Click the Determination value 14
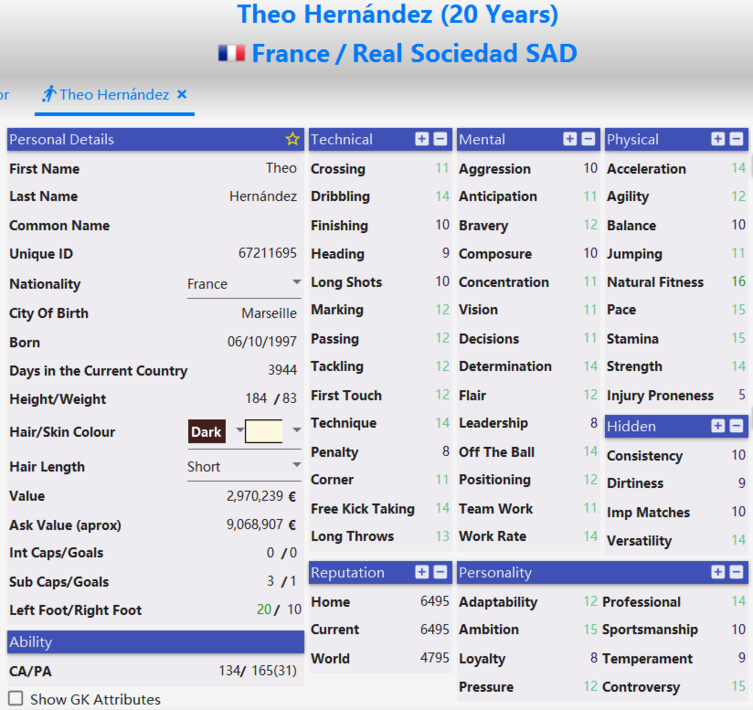Screen dimensions: 753x710 click(590, 367)
